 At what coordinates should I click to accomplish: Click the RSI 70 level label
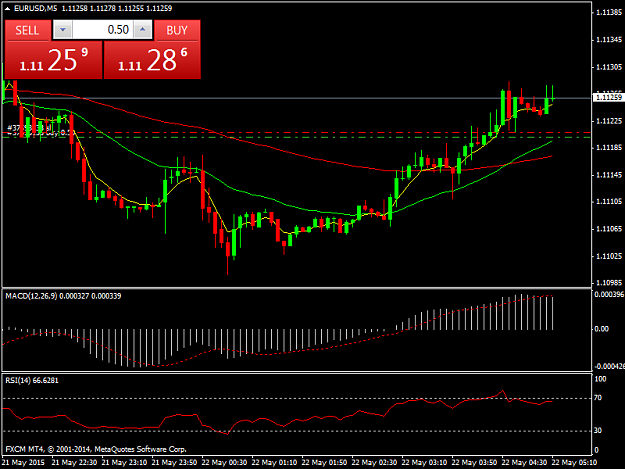click(598, 398)
